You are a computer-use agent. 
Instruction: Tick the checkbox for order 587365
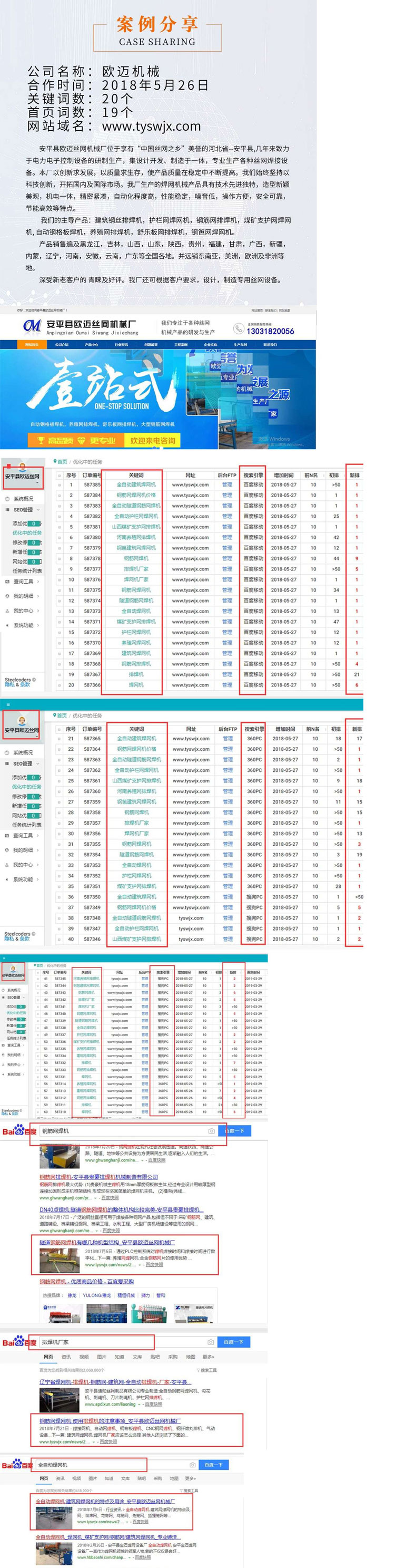pyautogui.click(x=59, y=739)
